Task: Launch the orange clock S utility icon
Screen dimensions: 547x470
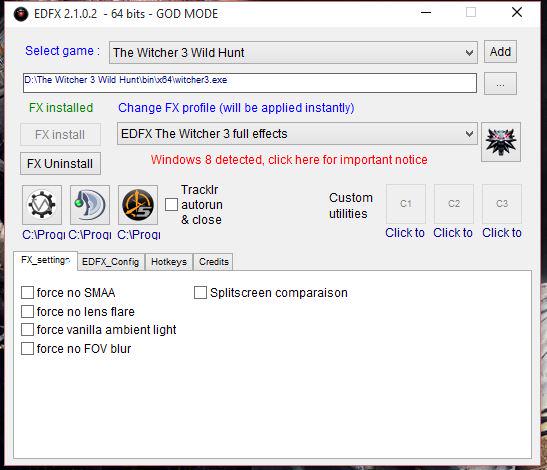Action: pos(138,205)
